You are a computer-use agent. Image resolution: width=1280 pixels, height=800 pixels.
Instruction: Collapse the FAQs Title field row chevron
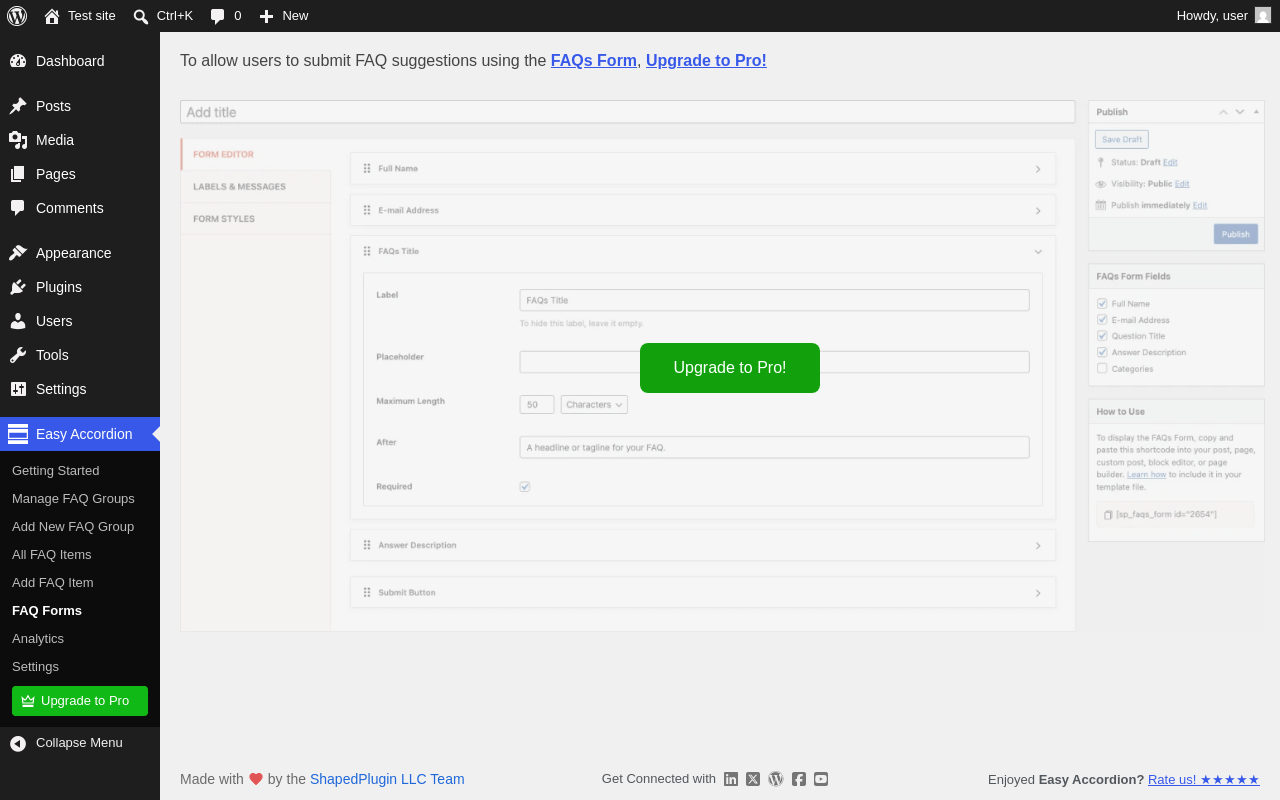pyautogui.click(x=1038, y=252)
